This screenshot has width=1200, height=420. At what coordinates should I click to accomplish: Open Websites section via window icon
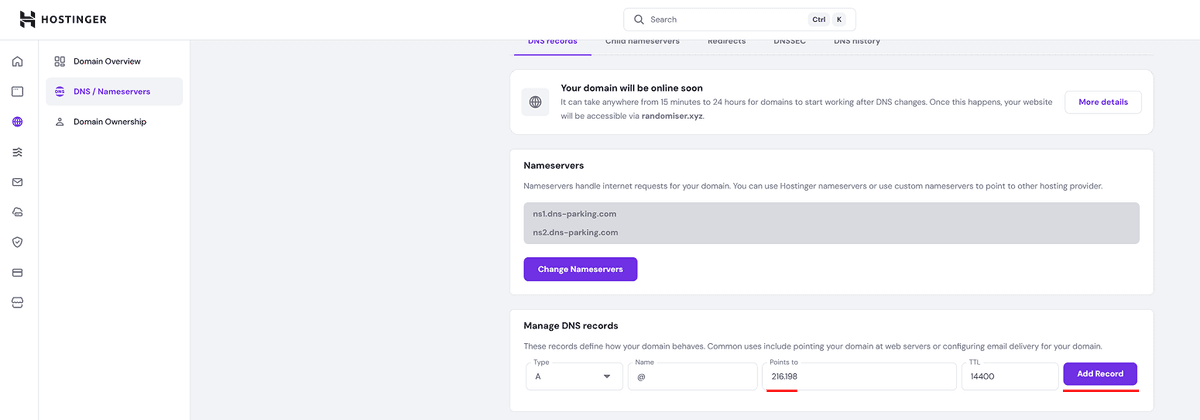(17, 92)
